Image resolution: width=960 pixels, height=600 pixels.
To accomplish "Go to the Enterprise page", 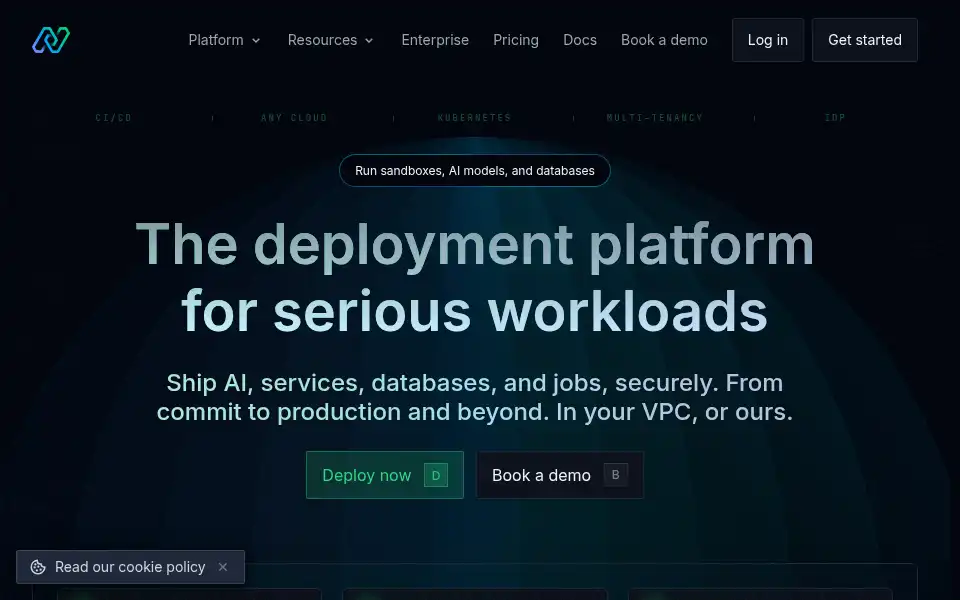I will [435, 40].
